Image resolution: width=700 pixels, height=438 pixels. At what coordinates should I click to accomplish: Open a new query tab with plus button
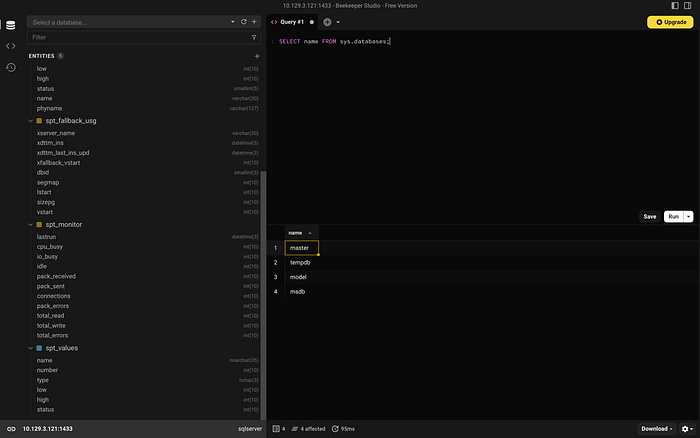tap(327, 22)
